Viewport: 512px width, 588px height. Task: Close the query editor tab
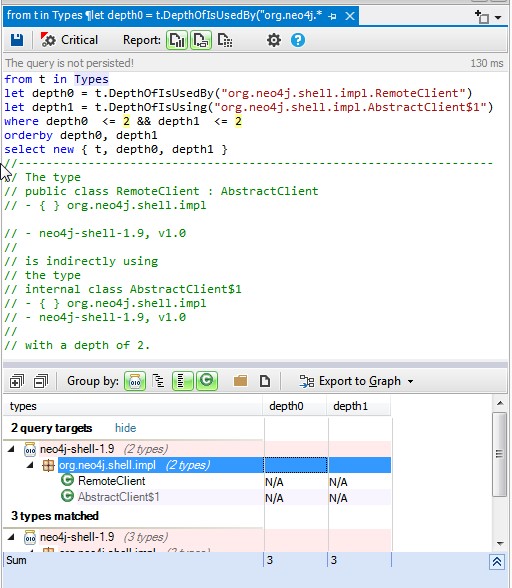pos(350,16)
